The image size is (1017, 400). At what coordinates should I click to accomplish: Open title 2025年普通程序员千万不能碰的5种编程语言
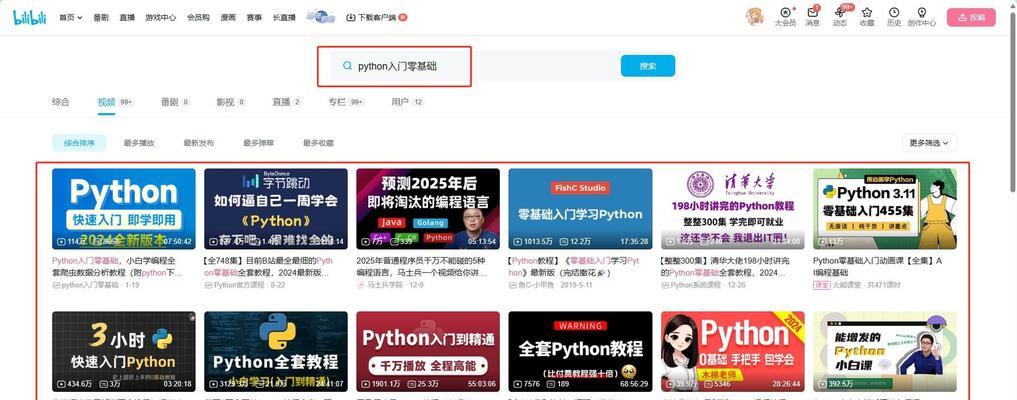point(422,266)
